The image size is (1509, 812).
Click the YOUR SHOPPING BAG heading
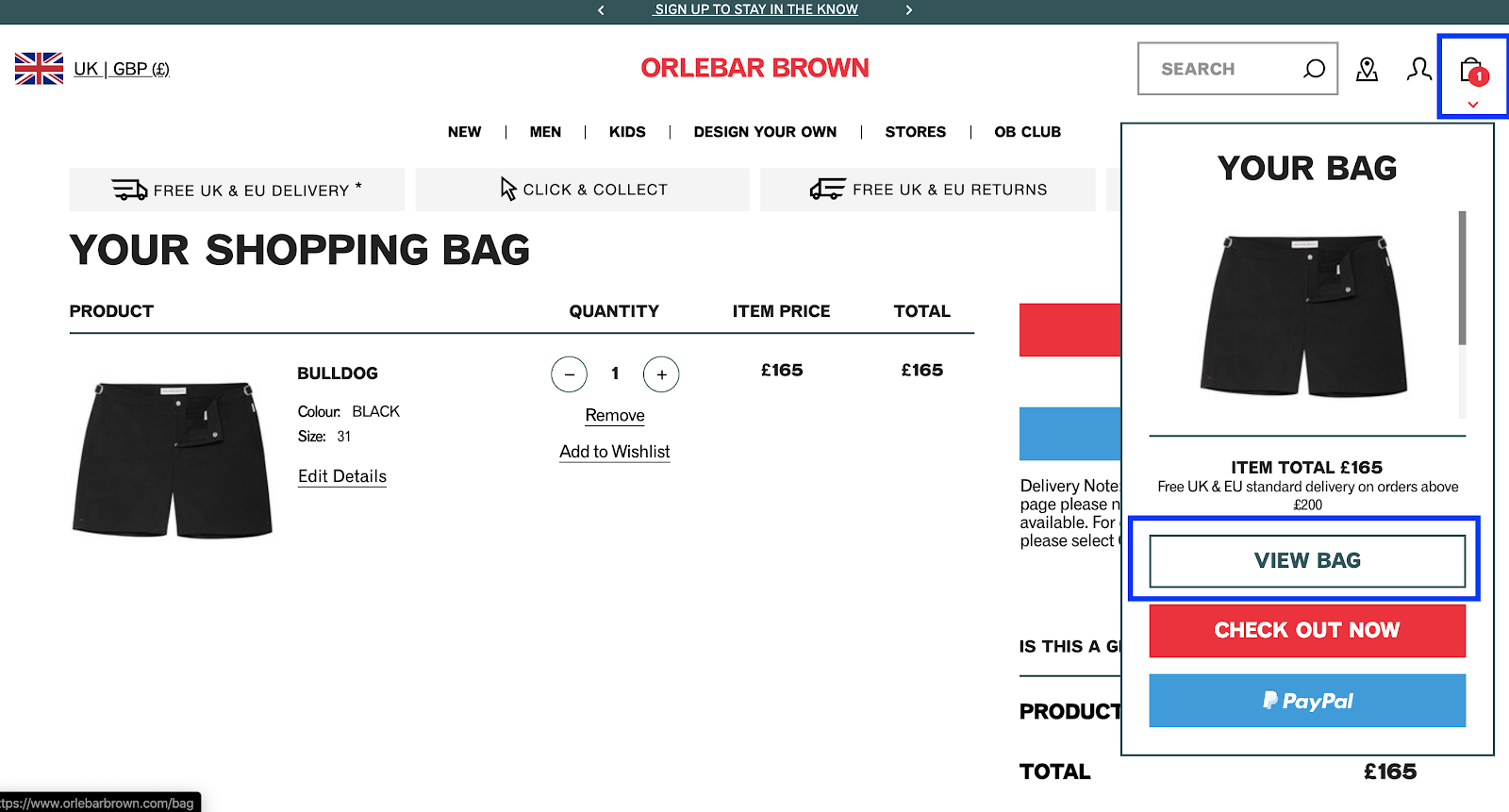(x=300, y=250)
